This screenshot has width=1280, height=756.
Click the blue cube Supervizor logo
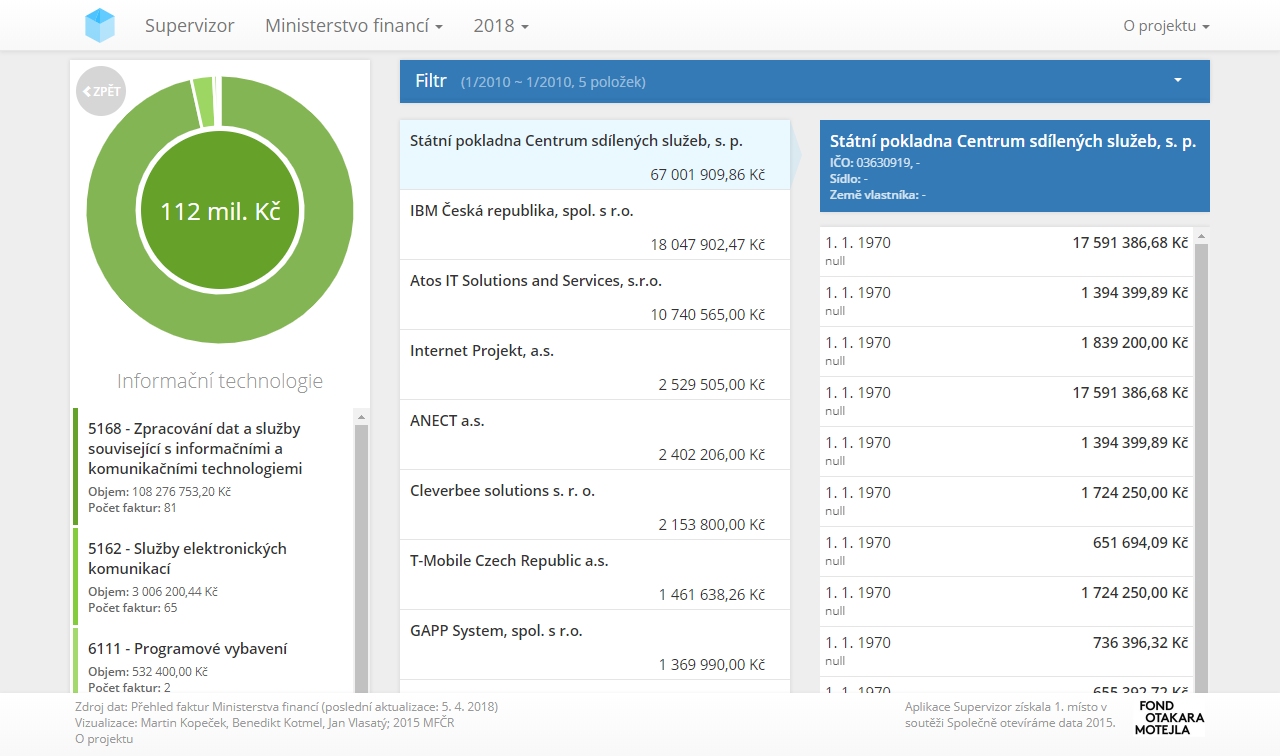point(100,25)
